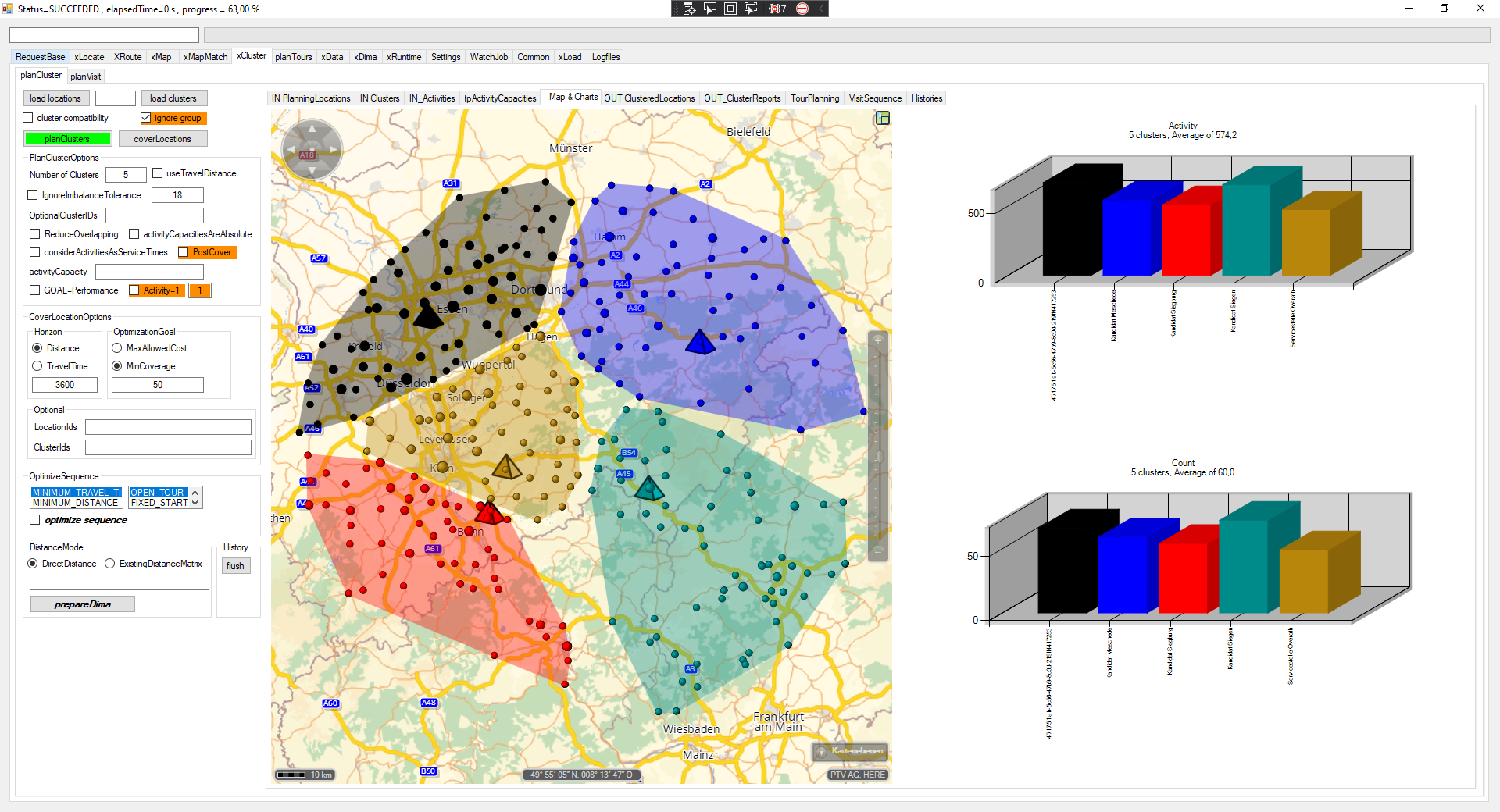This screenshot has height=812, width=1500.
Task: Click the red stop circle debug icon
Action: point(802,9)
